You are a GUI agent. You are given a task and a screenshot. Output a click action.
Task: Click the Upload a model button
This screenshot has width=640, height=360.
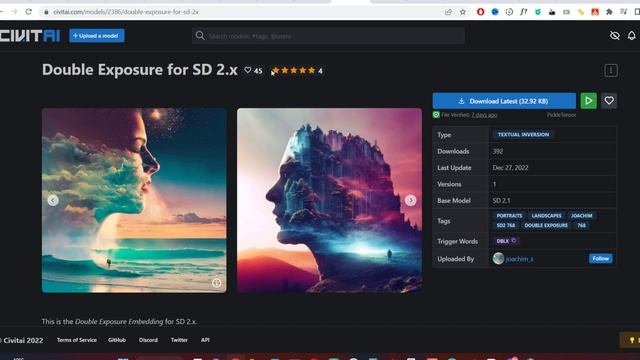tap(97, 36)
